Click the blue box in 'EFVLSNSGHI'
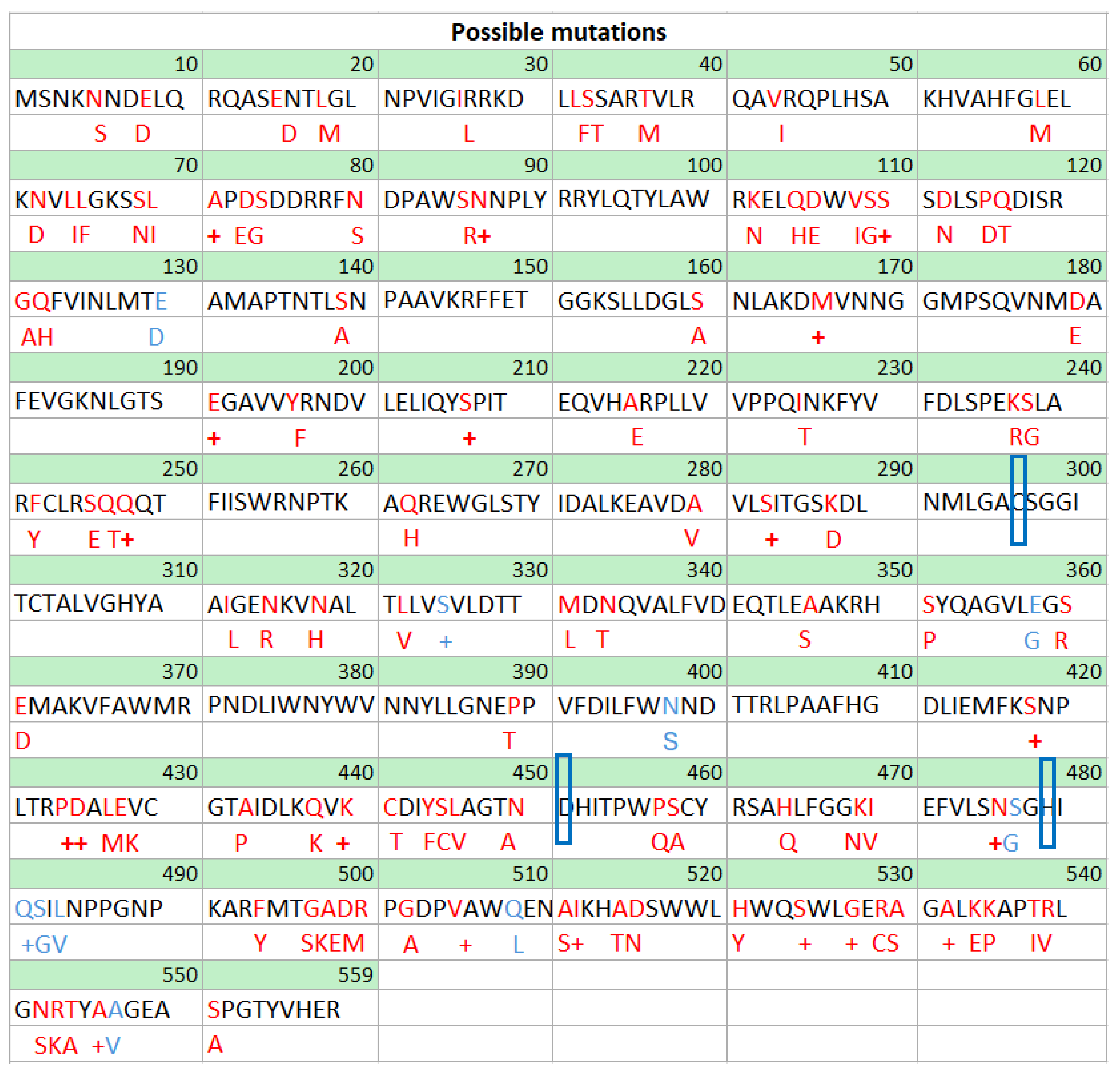This screenshot has width=1120, height=1079. 1047,803
